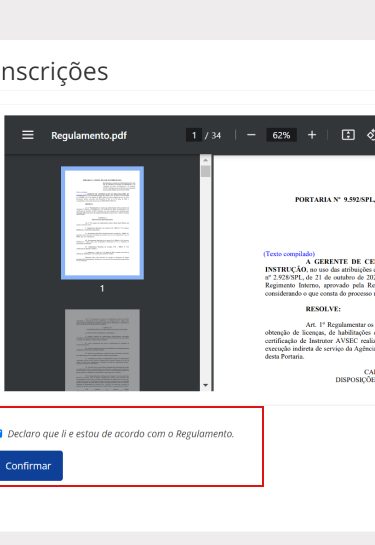
Task: Toggle the PDF sidebar hamburger menu
Action: (x=28, y=135)
